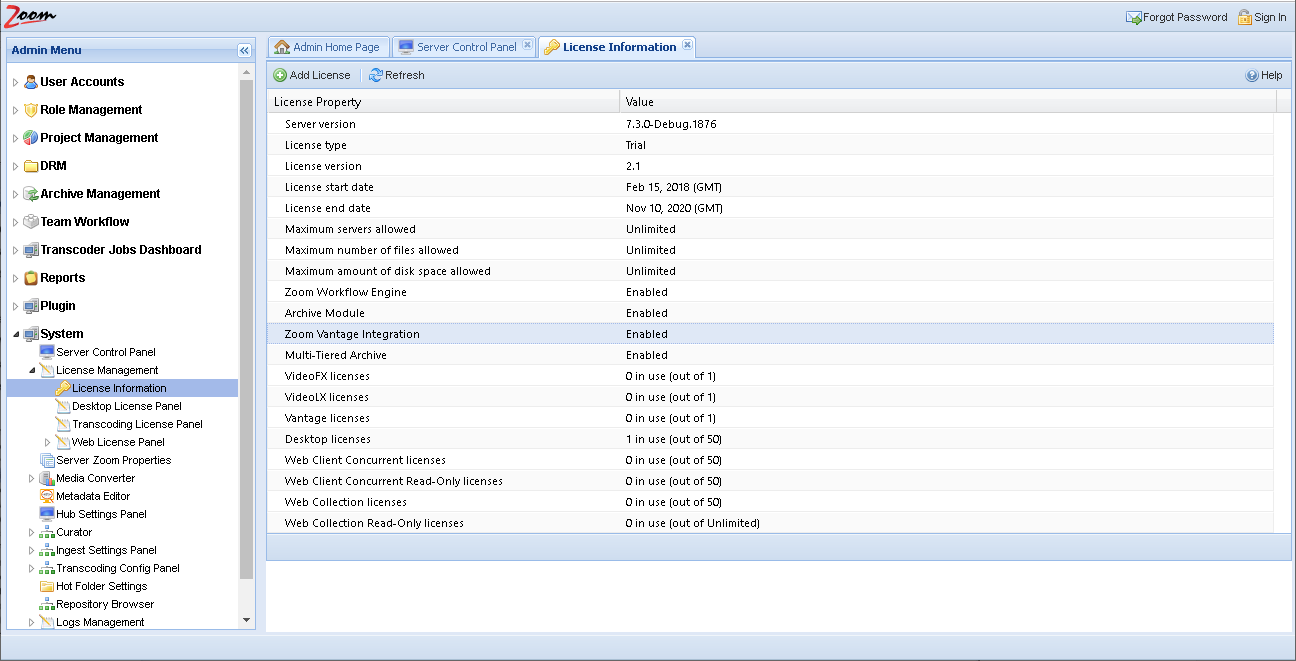1296x661 pixels.
Task: Open Desktop License Panel
Action: [x=127, y=406]
